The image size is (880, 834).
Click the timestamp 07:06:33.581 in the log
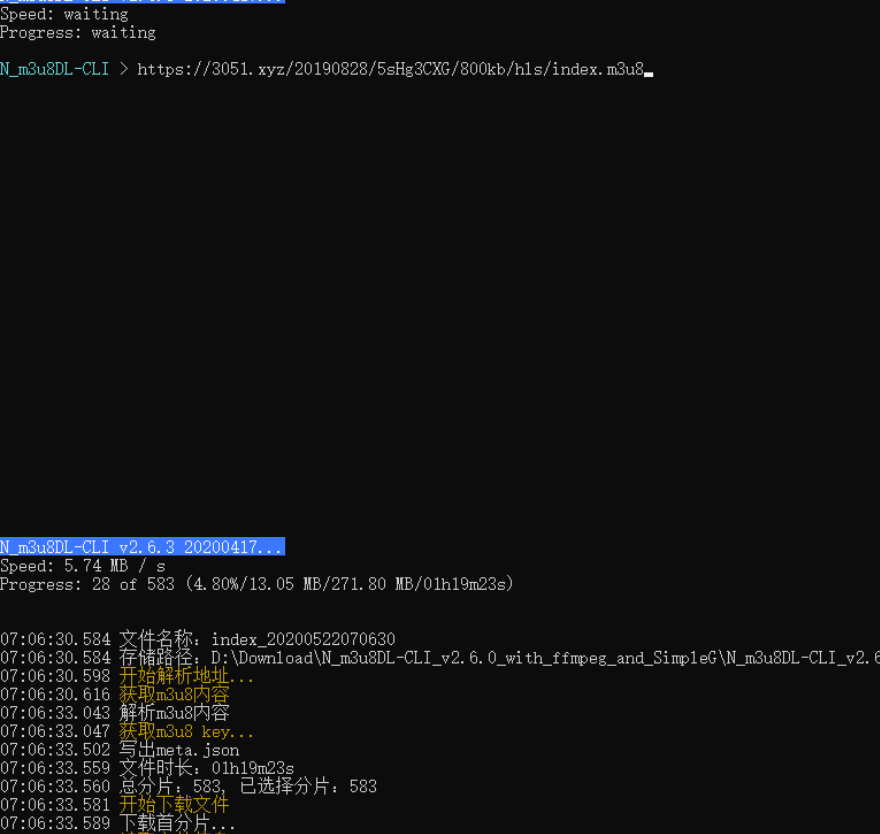57,804
